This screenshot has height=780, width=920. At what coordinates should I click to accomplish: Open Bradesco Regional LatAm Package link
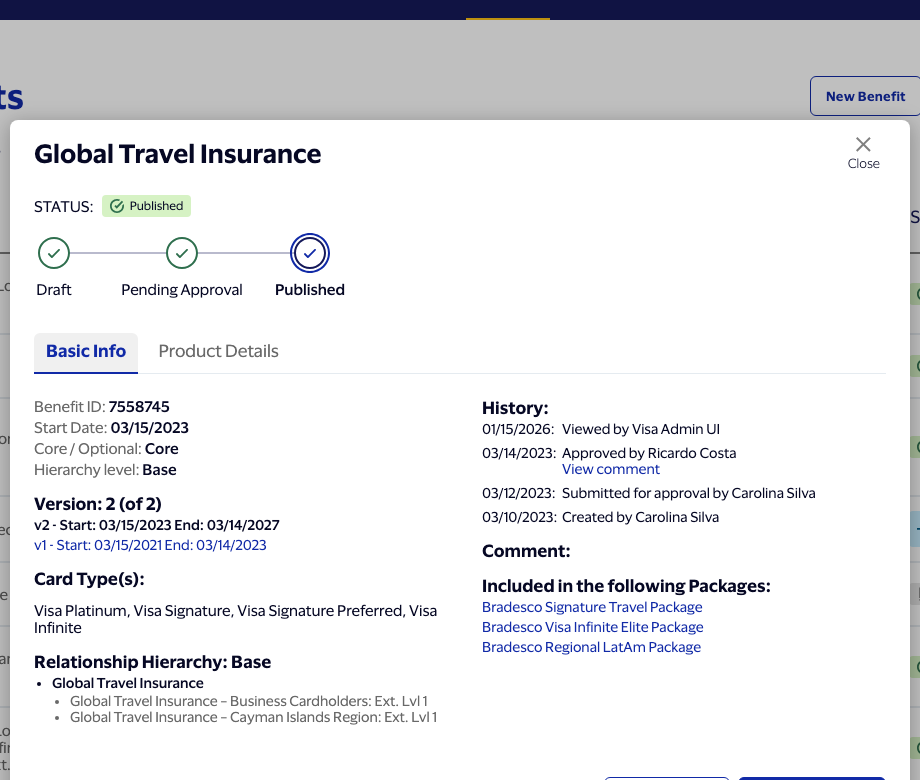[591, 647]
